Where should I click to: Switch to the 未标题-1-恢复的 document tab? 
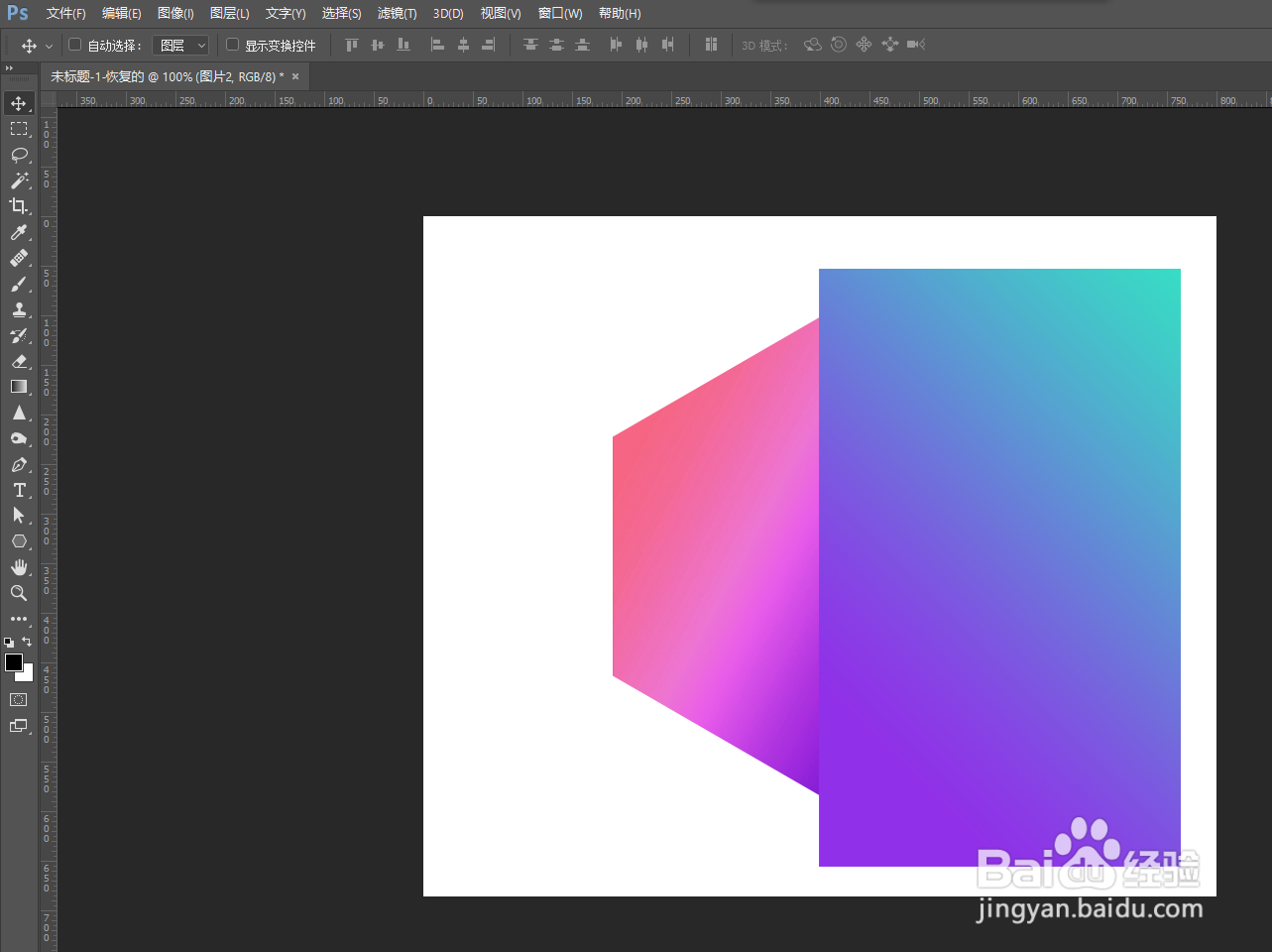pos(167,76)
